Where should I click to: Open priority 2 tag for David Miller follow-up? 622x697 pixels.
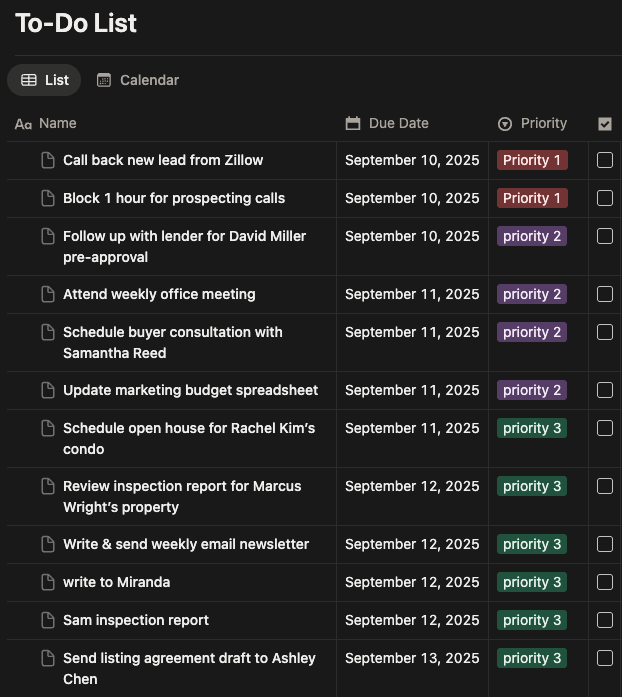click(532, 236)
